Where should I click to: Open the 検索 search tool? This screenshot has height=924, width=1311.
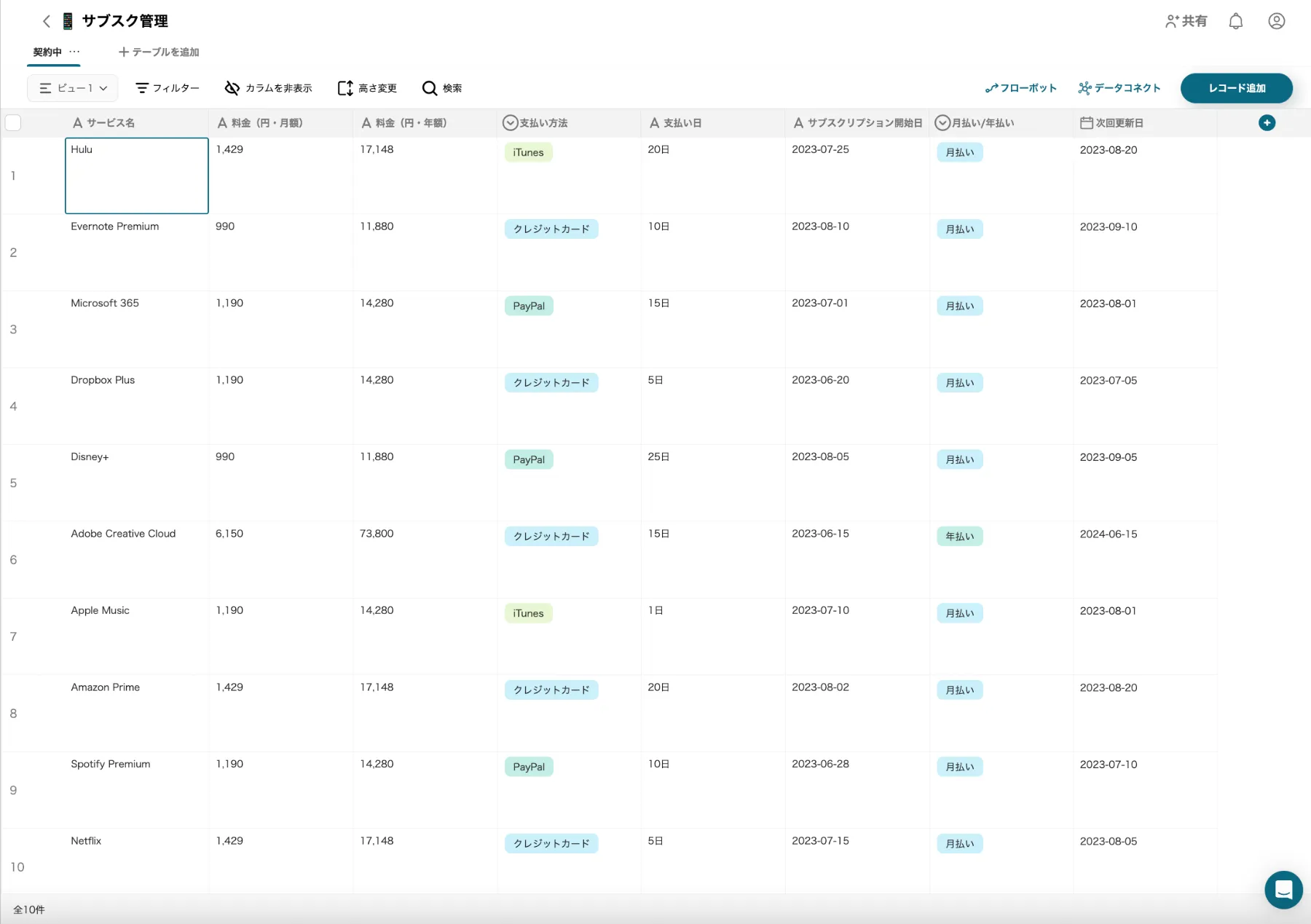coord(442,88)
